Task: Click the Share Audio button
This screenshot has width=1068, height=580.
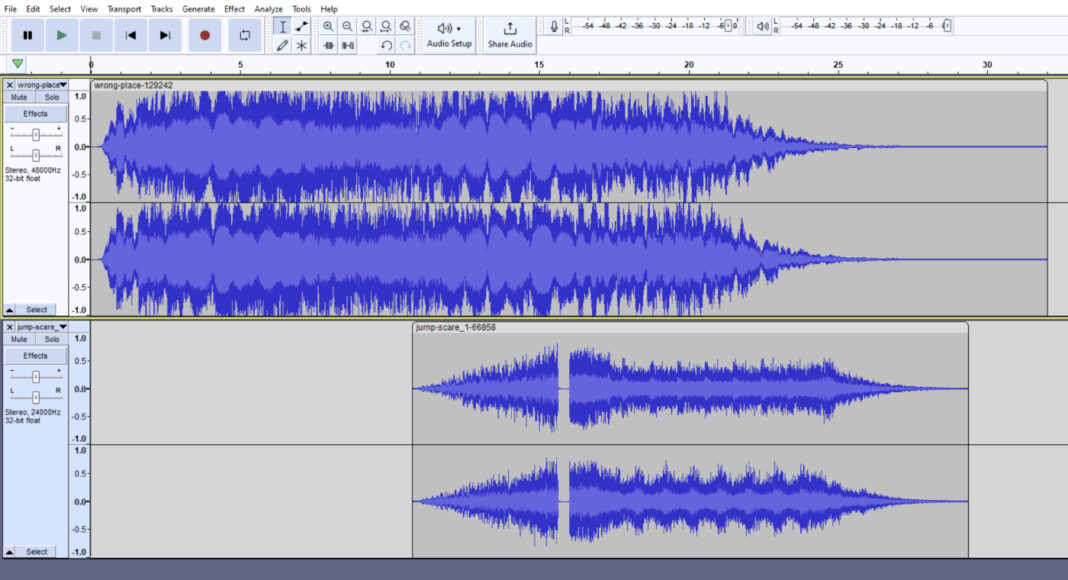Action: tap(509, 34)
